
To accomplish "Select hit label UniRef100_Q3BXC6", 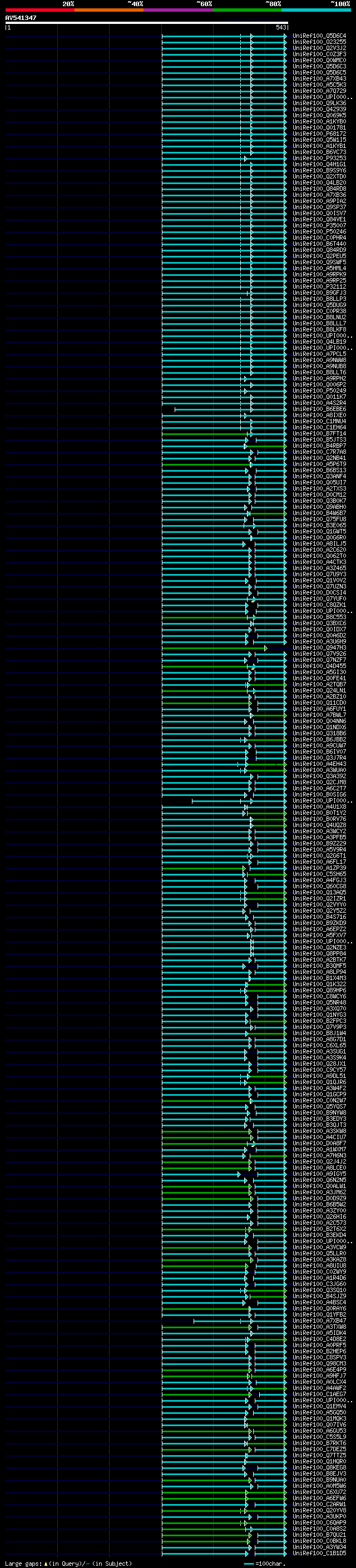I will [x=319, y=624].
